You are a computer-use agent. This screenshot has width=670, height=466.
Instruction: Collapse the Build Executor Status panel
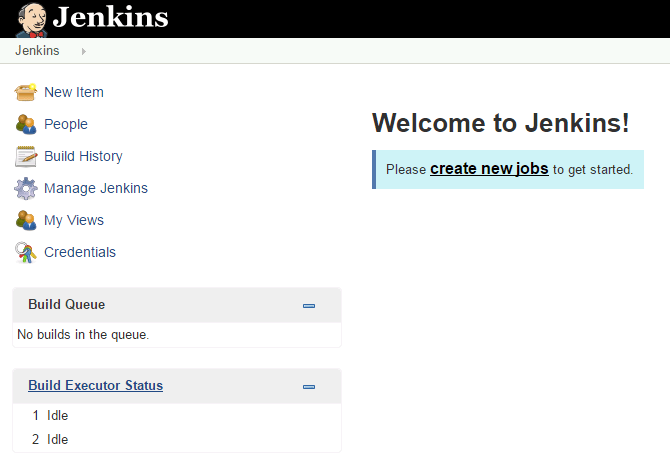[309, 386]
